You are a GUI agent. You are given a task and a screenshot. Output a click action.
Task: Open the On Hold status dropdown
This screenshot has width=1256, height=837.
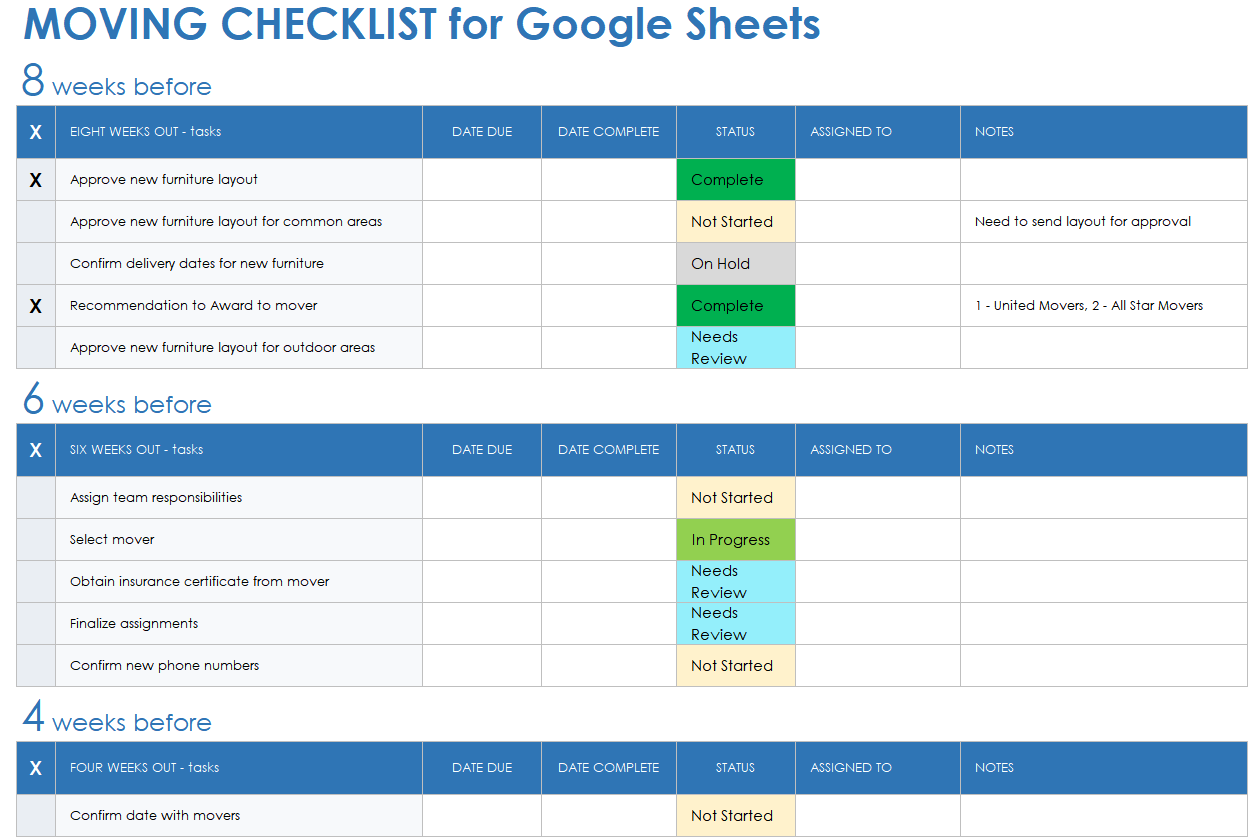tap(735, 264)
